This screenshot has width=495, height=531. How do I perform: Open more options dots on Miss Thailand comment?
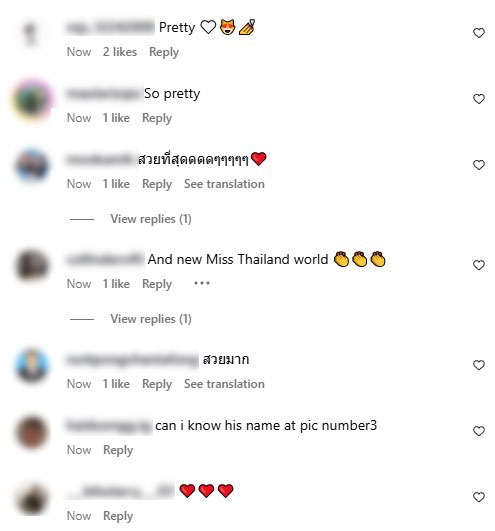[x=202, y=283]
